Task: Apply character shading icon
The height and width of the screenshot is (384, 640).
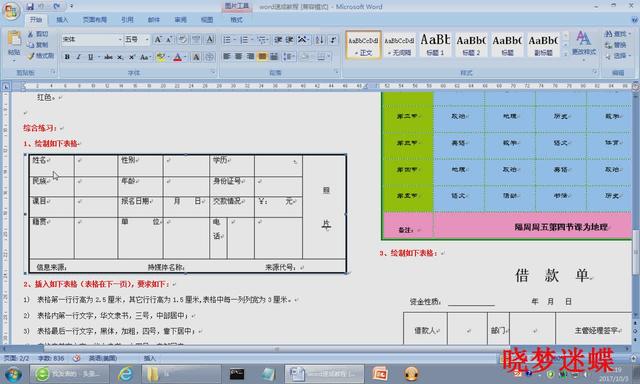Action: [x=196, y=57]
